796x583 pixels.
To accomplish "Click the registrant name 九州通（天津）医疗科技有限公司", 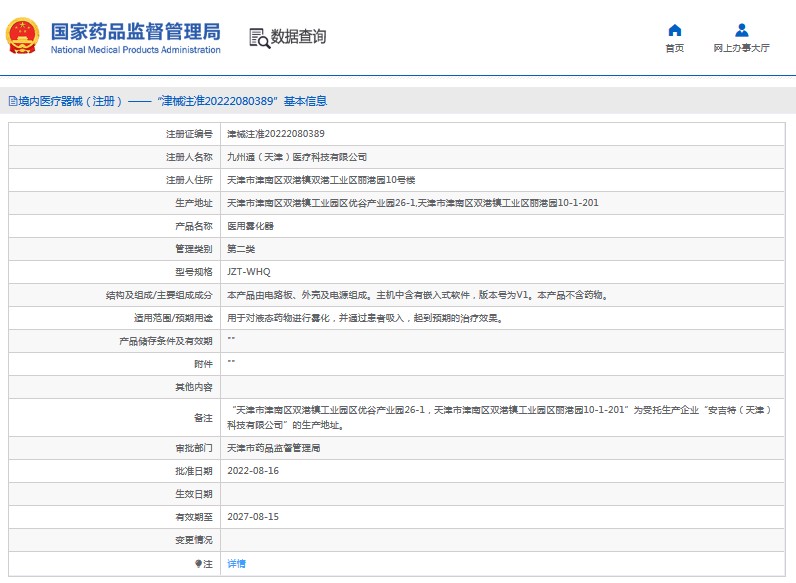I will pos(297,157).
